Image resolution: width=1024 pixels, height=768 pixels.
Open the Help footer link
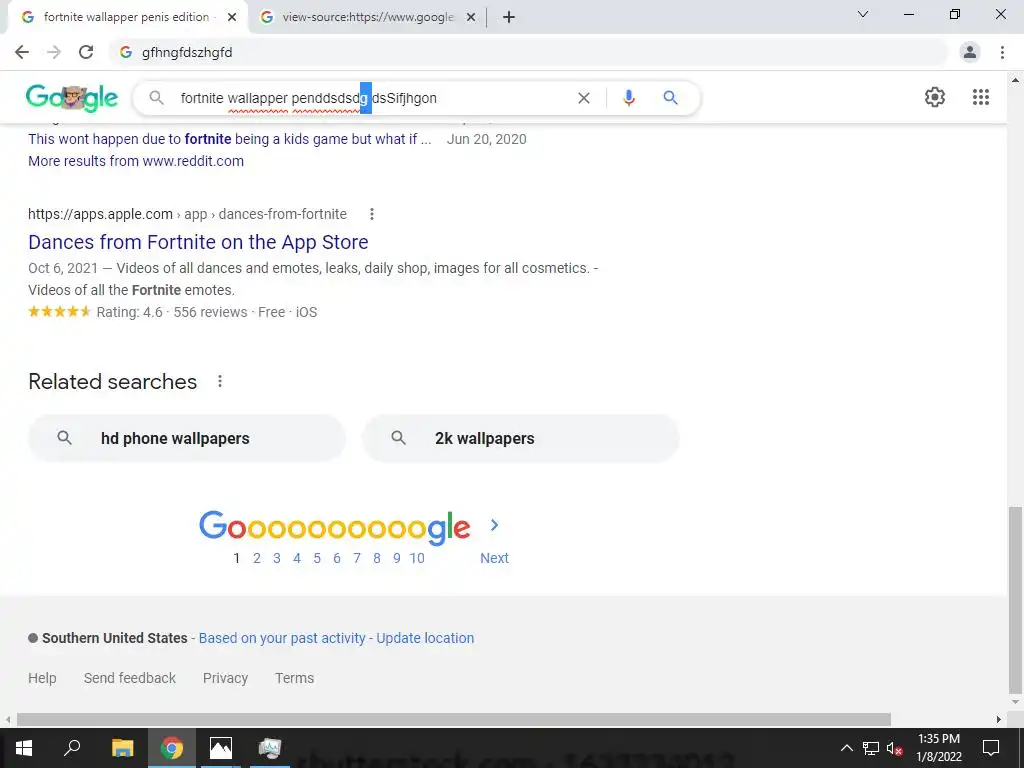[42, 678]
